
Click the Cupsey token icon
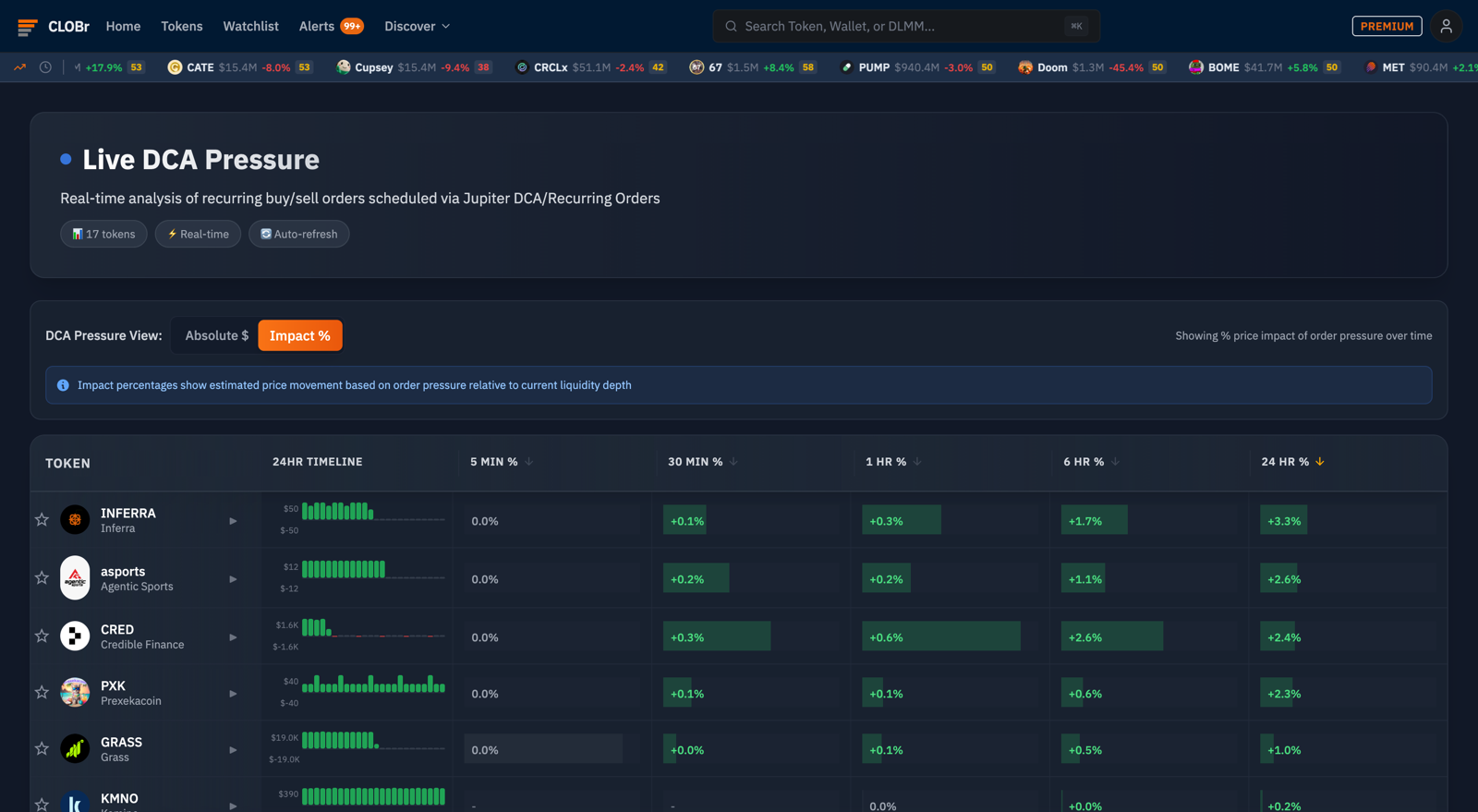coord(344,67)
